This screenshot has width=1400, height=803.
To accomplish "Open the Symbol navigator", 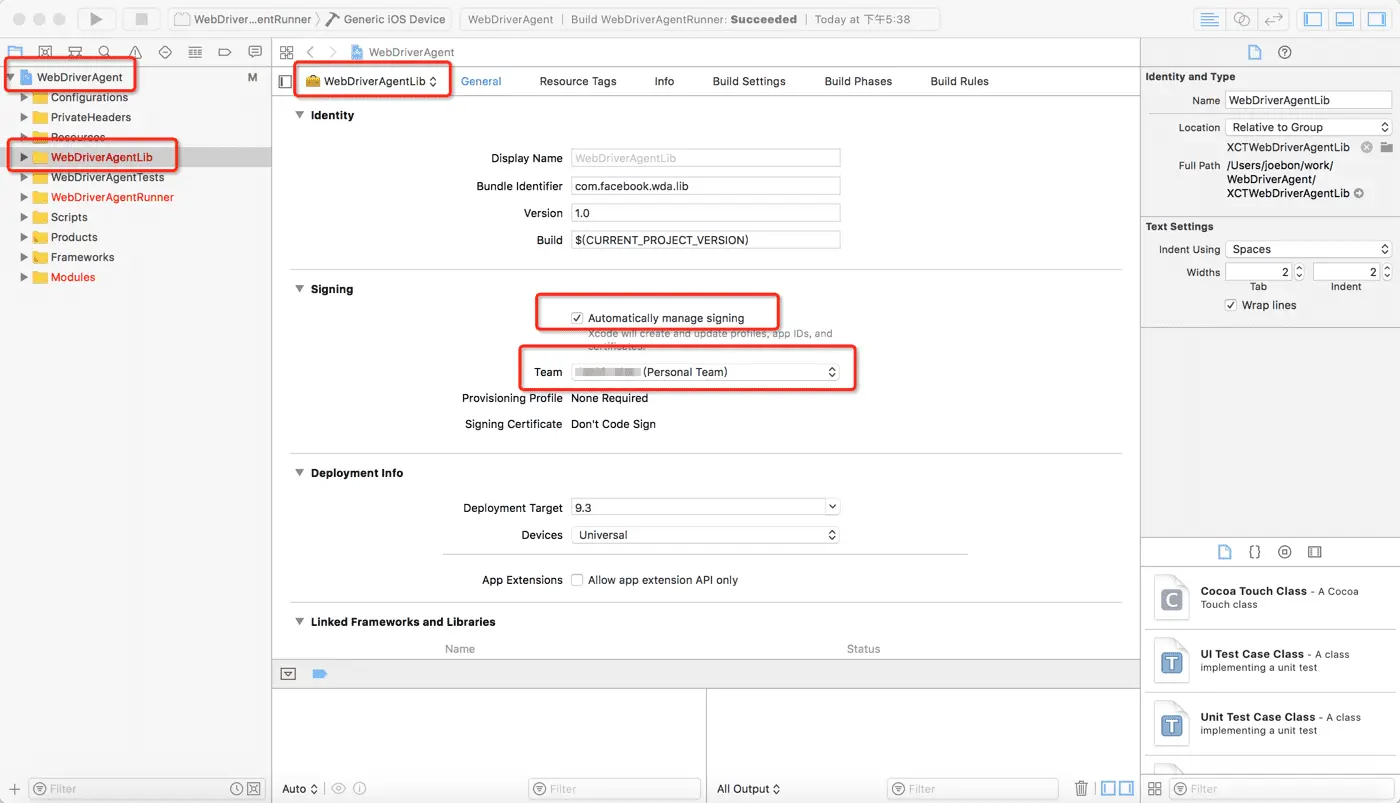I will tap(75, 52).
